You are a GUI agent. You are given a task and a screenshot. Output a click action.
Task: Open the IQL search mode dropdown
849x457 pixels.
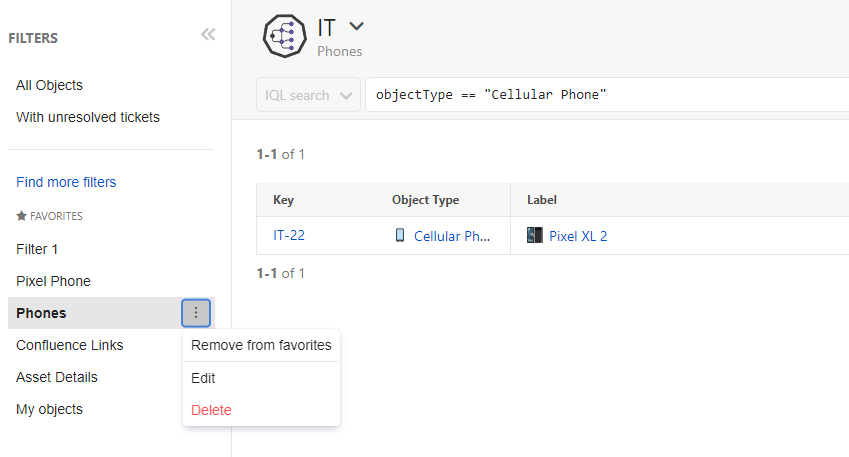coord(308,95)
